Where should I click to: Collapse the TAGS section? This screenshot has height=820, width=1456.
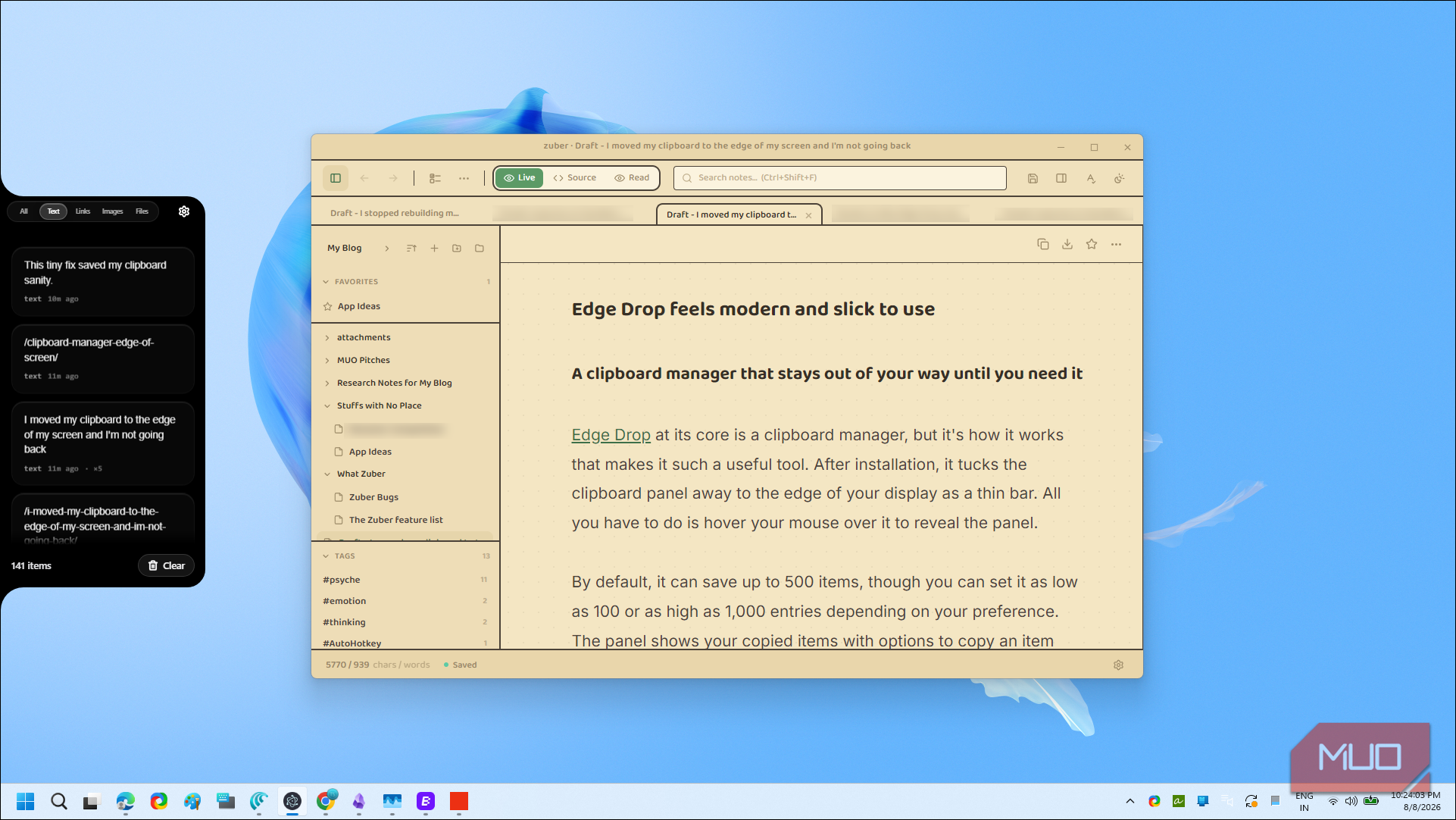coord(326,556)
